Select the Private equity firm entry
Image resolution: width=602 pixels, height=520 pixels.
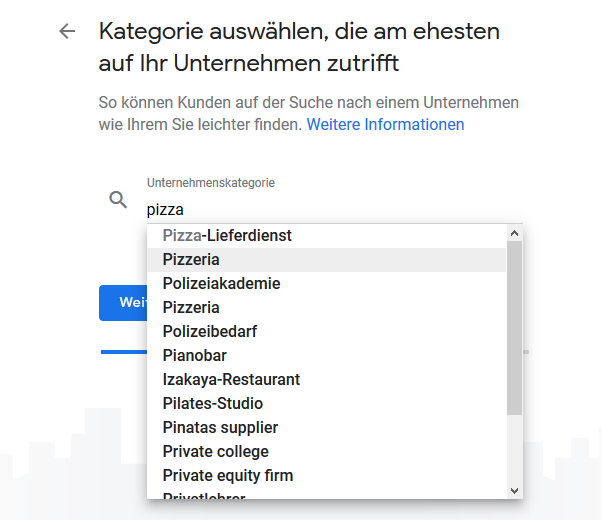click(228, 476)
